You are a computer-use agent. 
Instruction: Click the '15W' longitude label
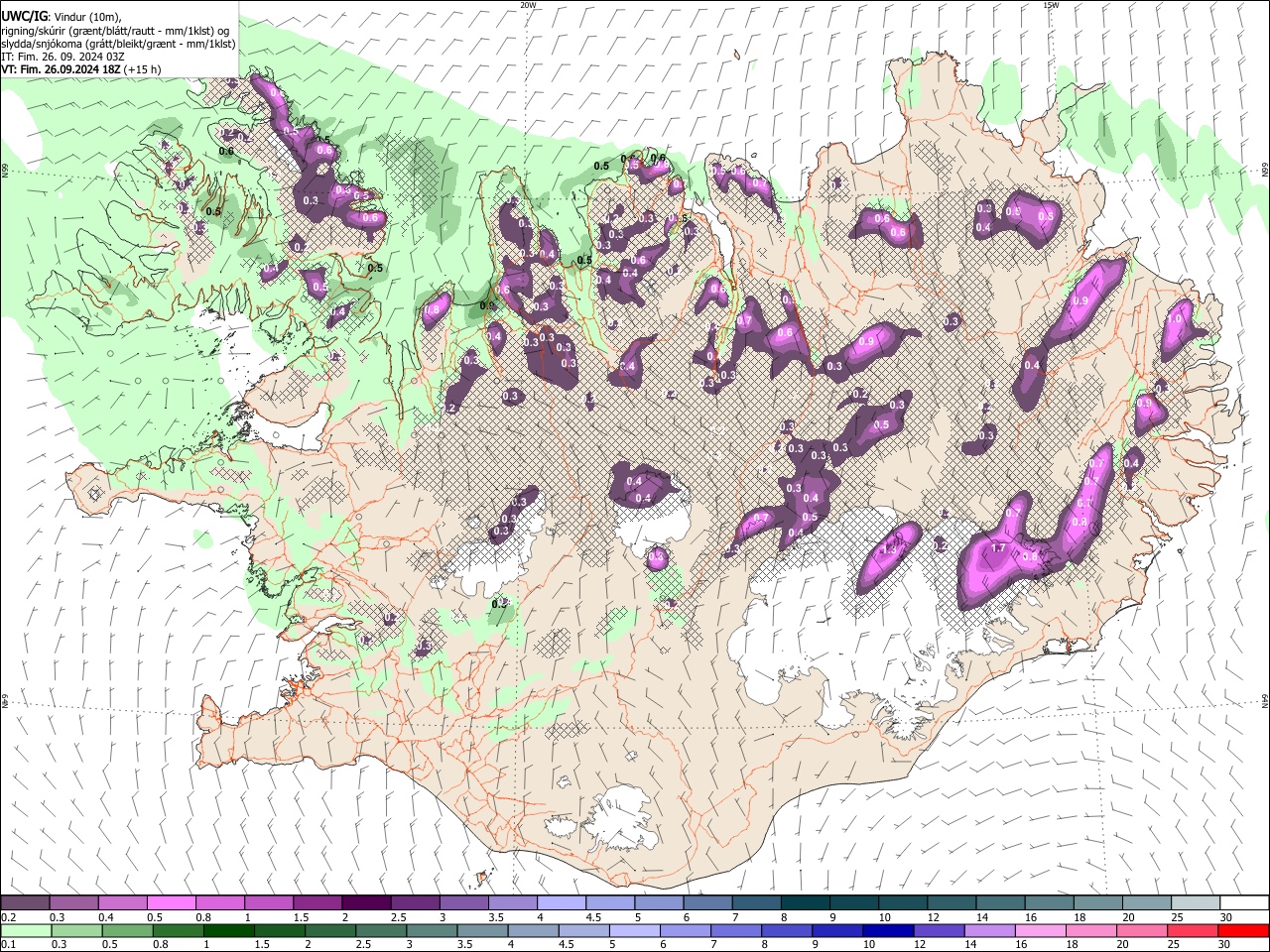pos(1052,5)
